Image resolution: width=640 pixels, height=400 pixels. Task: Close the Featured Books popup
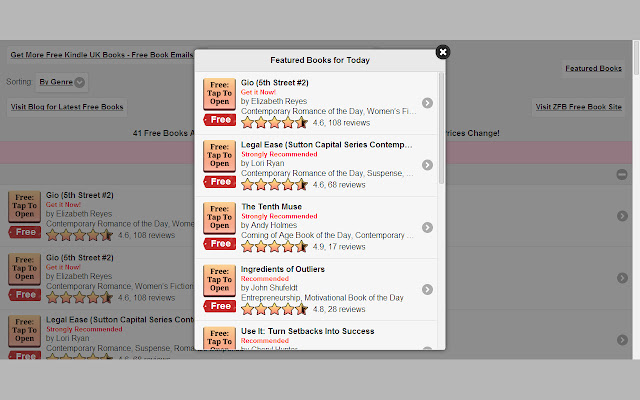click(x=443, y=52)
